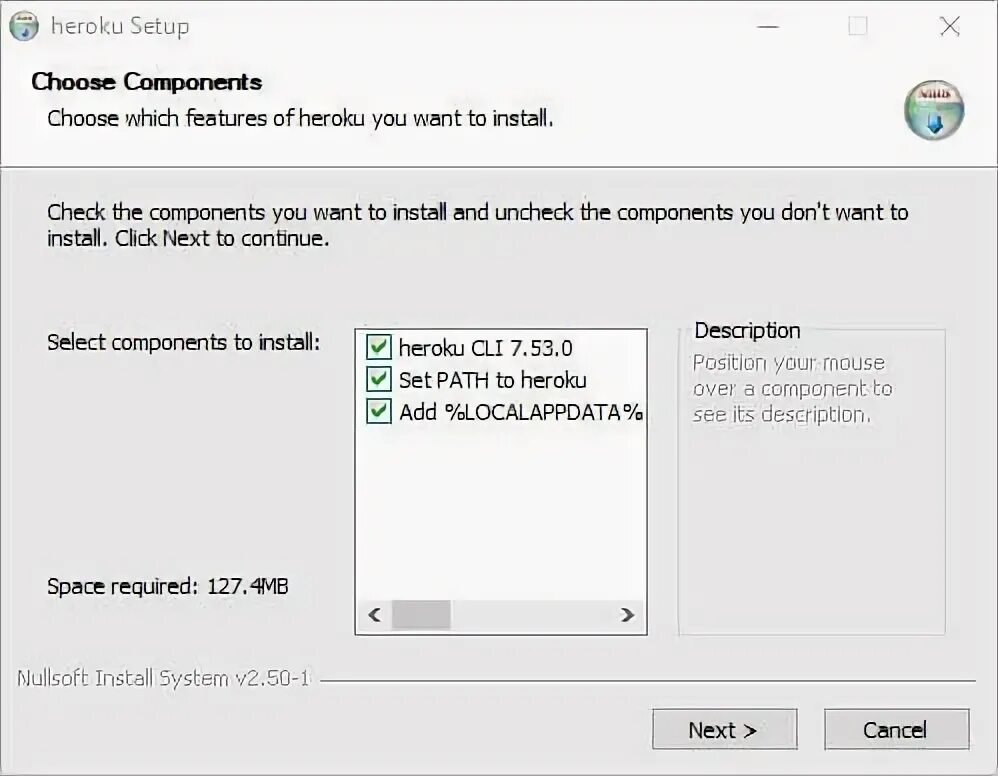Minimize the heroku Setup window
Screen dimensions: 998x776
pyautogui.click(x=766, y=27)
